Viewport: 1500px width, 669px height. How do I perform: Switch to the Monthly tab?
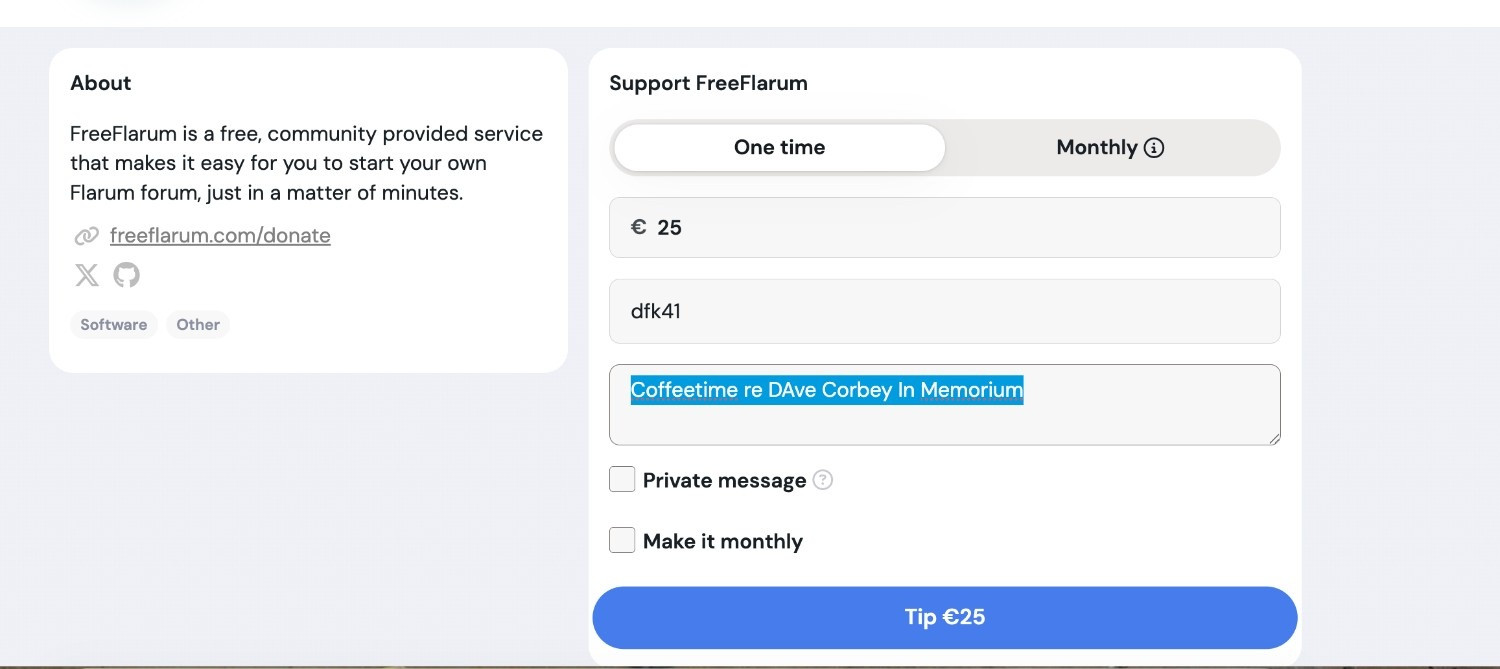tap(1096, 148)
